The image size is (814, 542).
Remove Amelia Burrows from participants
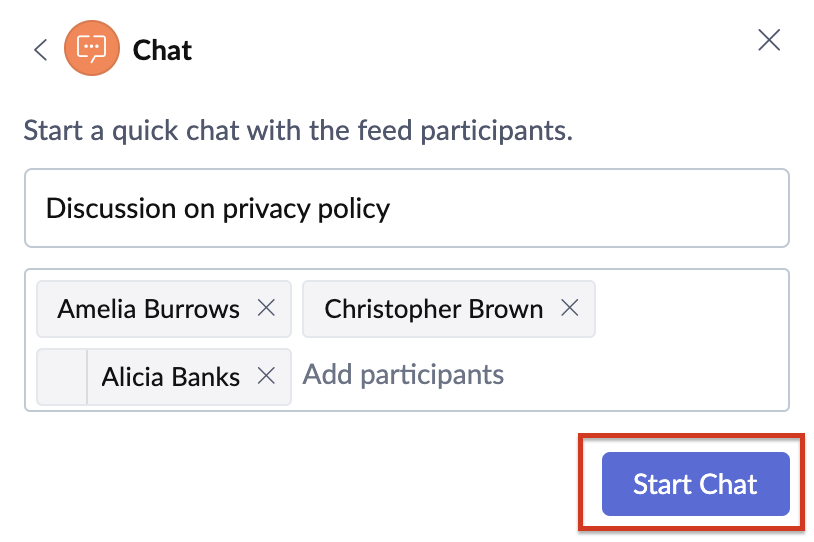click(x=266, y=308)
